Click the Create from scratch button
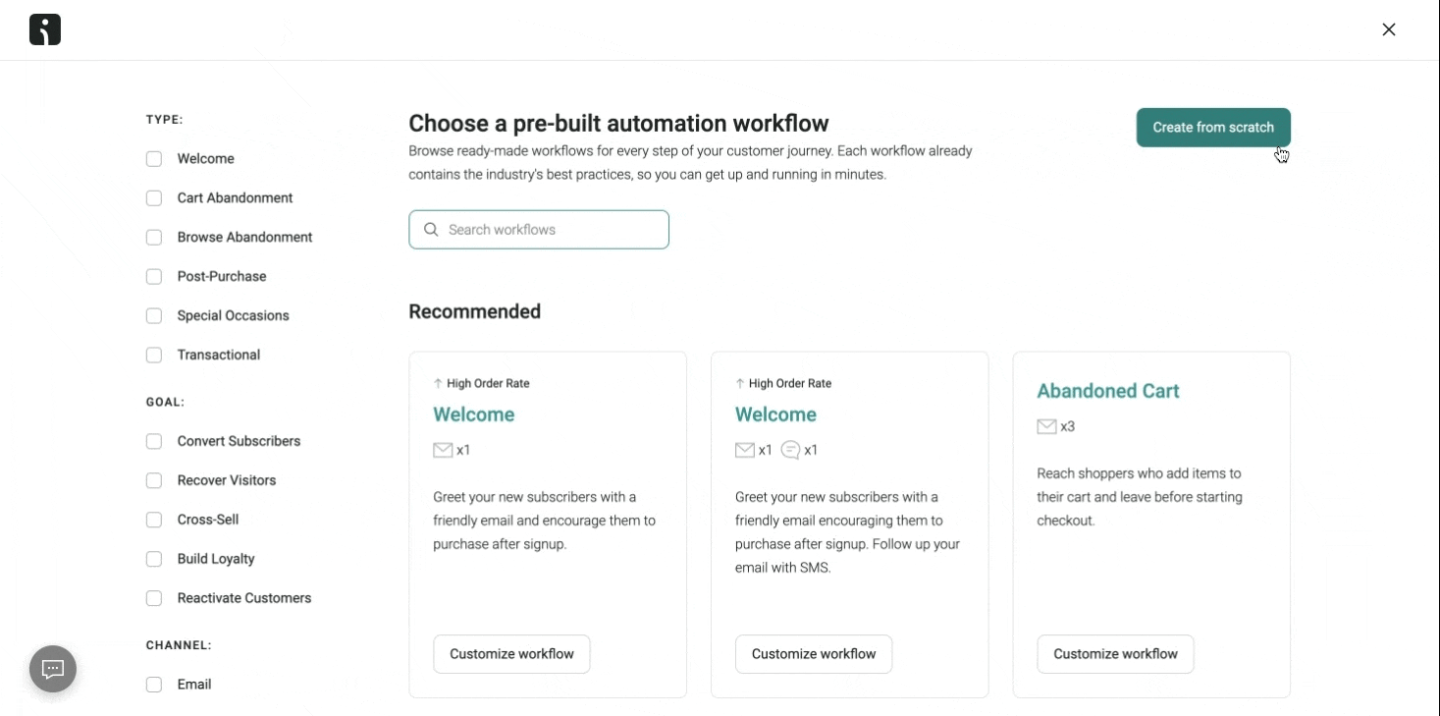The image size is (1440, 716). point(1213,127)
